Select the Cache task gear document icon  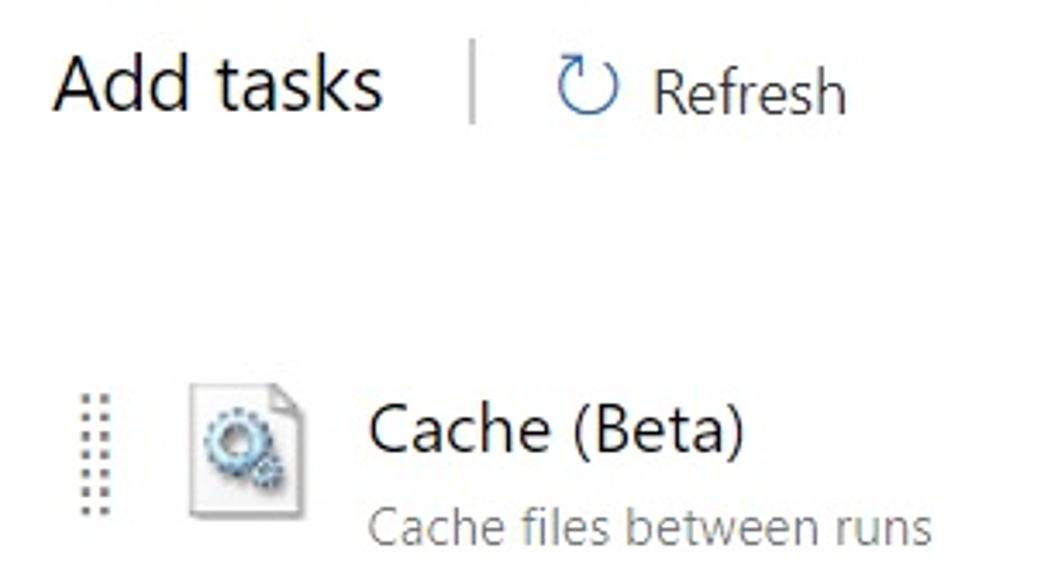tap(246, 450)
